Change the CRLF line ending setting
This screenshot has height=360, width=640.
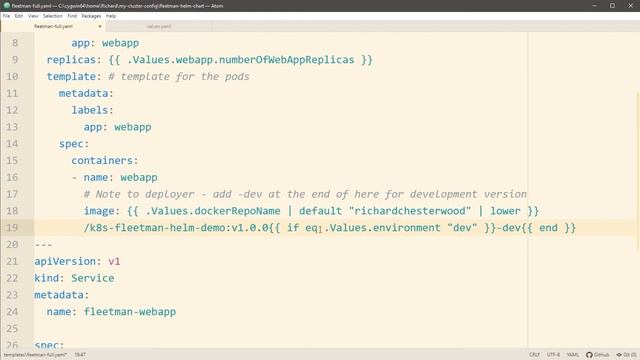(x=534, y=355)
